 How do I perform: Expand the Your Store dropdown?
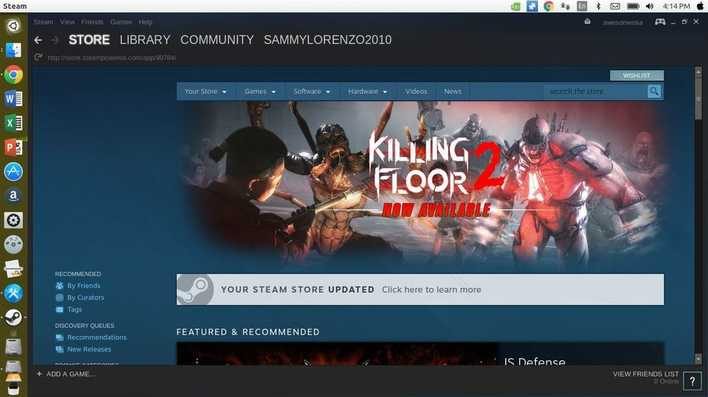pos(205,91)
